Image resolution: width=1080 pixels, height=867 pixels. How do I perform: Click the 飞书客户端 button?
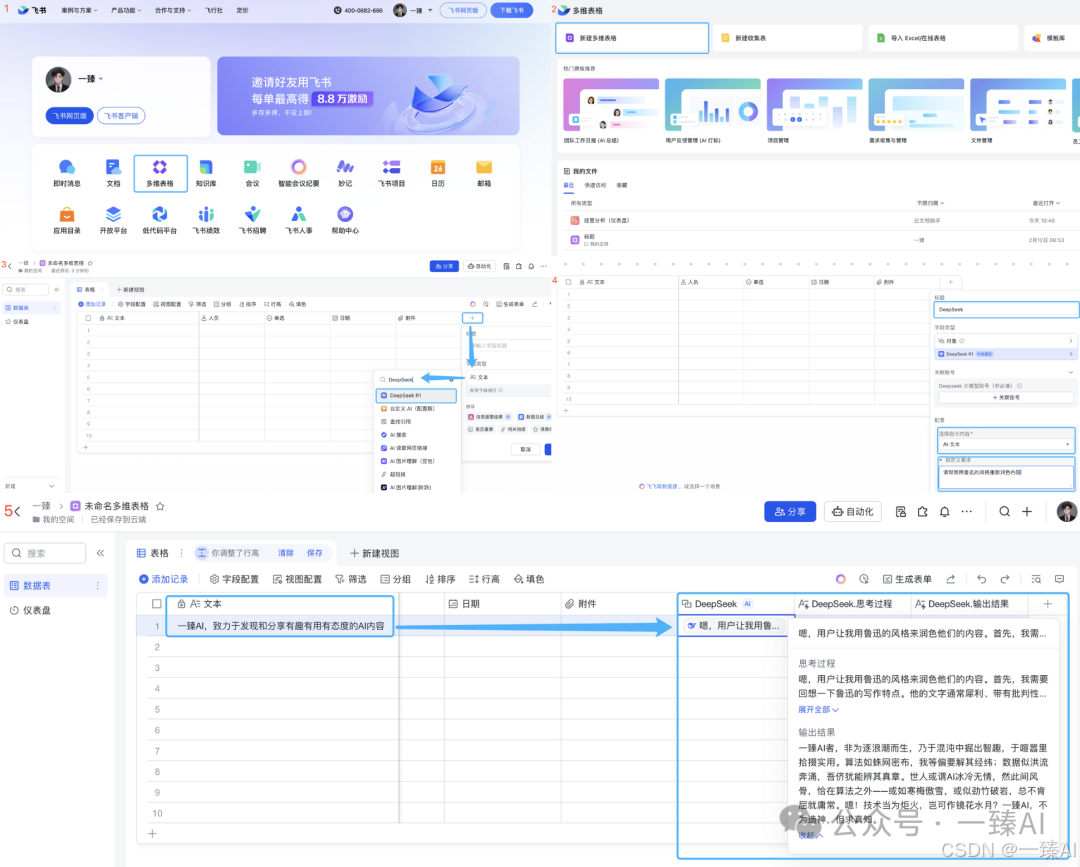tap(121, 116)
